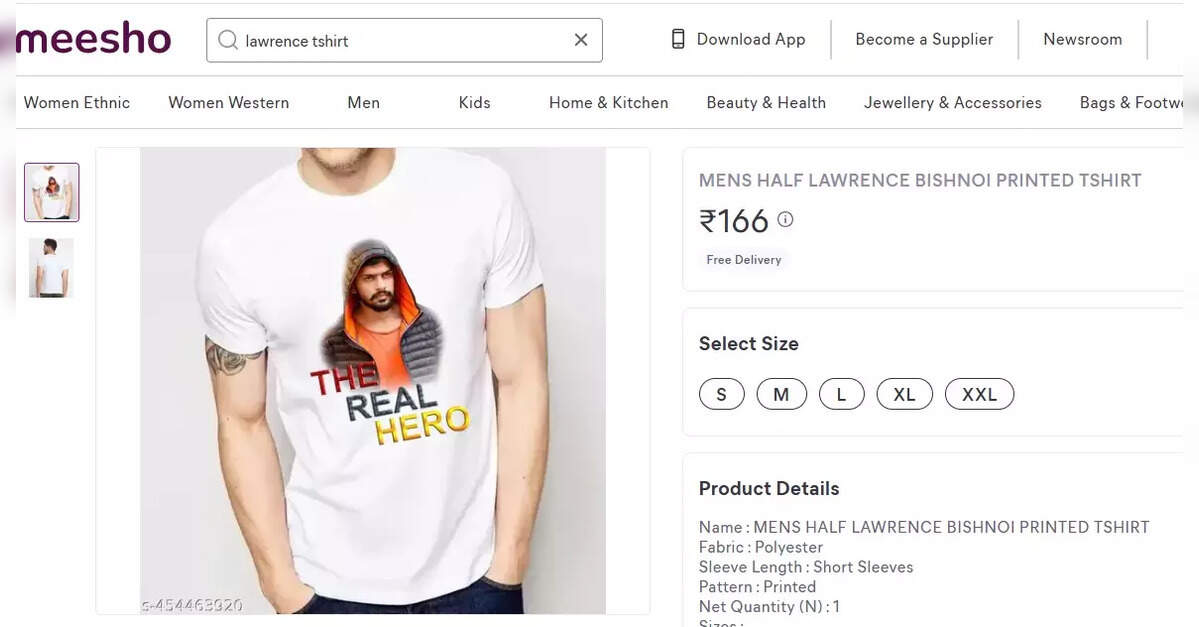This screenshot has width=1199, height=627.
Task: Go to Become a Supplier link
Action: point(924,39)
